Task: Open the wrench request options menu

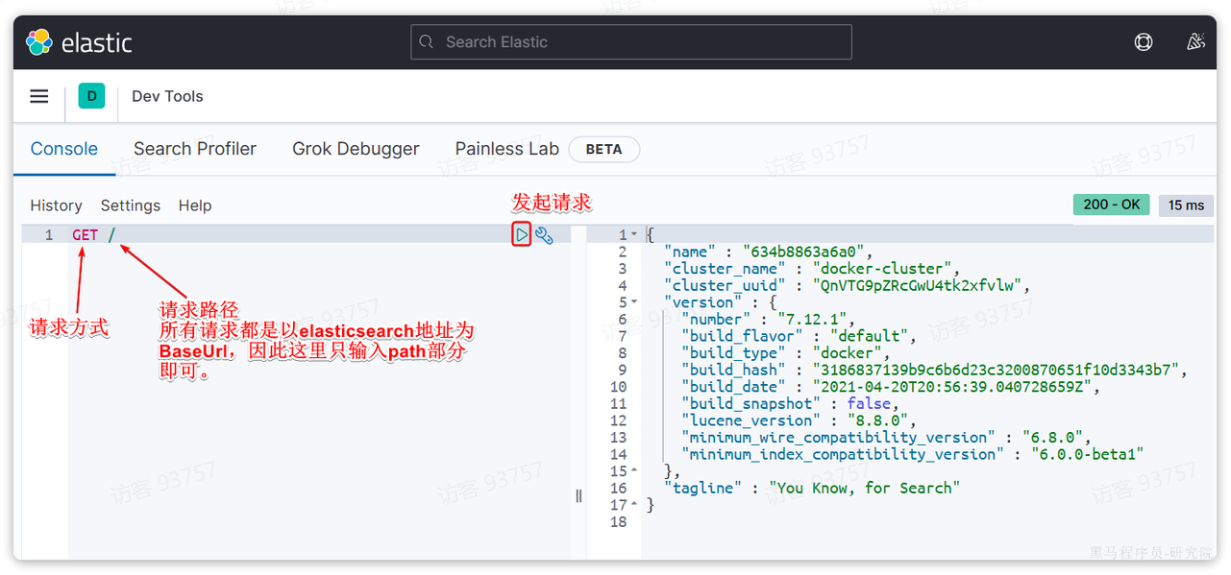Action: (543, 235)
